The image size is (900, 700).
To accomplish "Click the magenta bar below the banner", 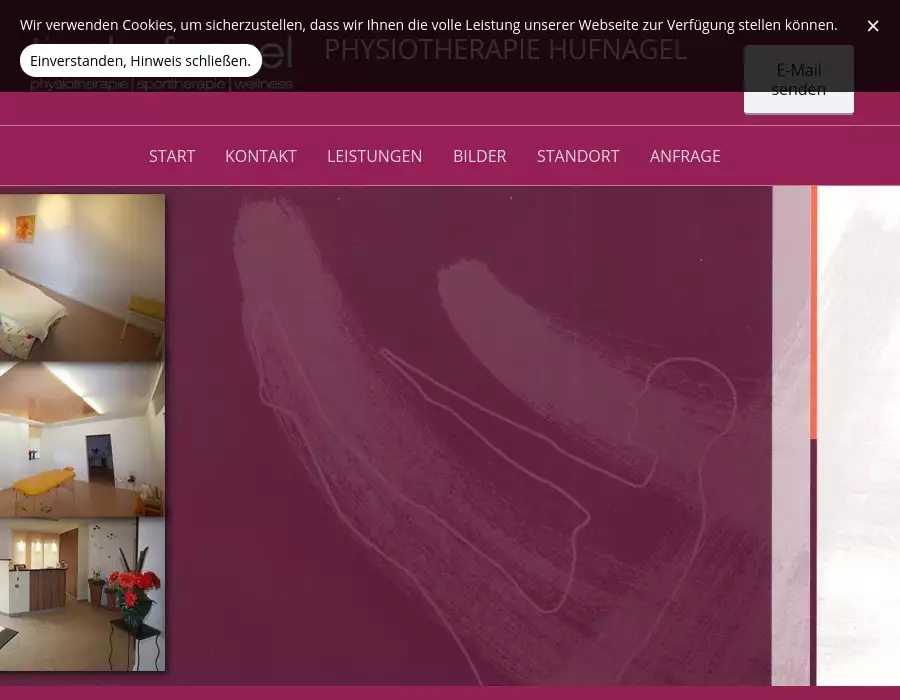I will click(x=450, y=693).
